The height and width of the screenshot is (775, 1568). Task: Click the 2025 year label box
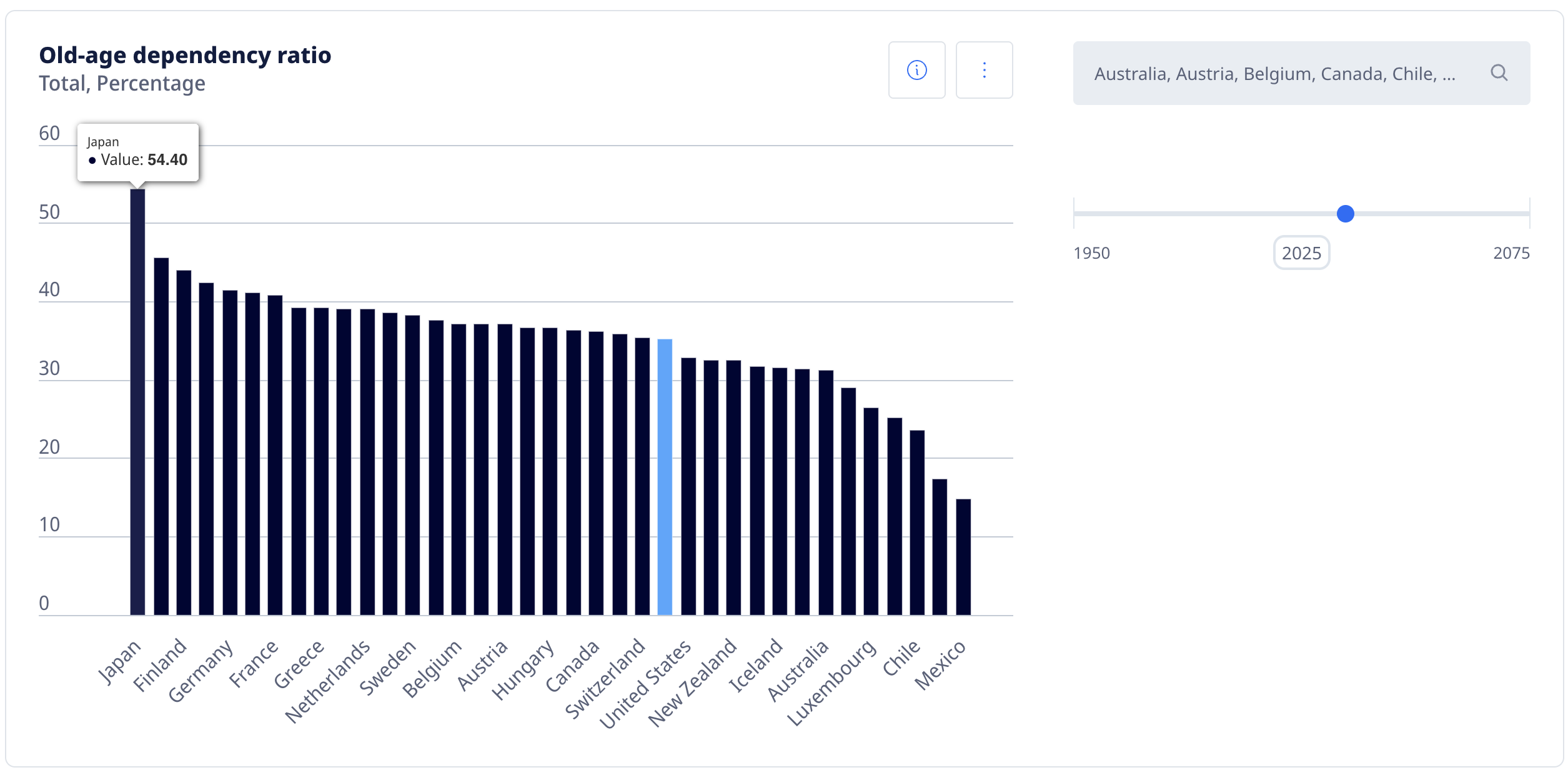point(1301,253)
